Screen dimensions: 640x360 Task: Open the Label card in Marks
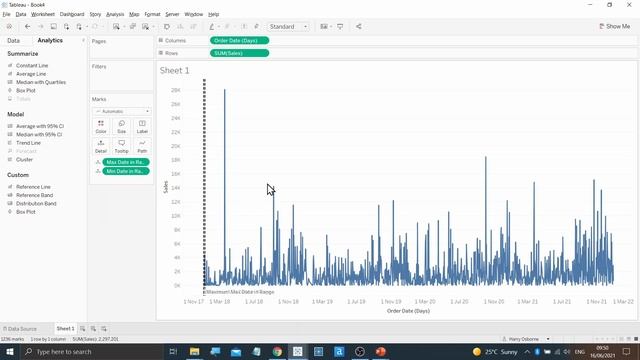click(142, 127)
